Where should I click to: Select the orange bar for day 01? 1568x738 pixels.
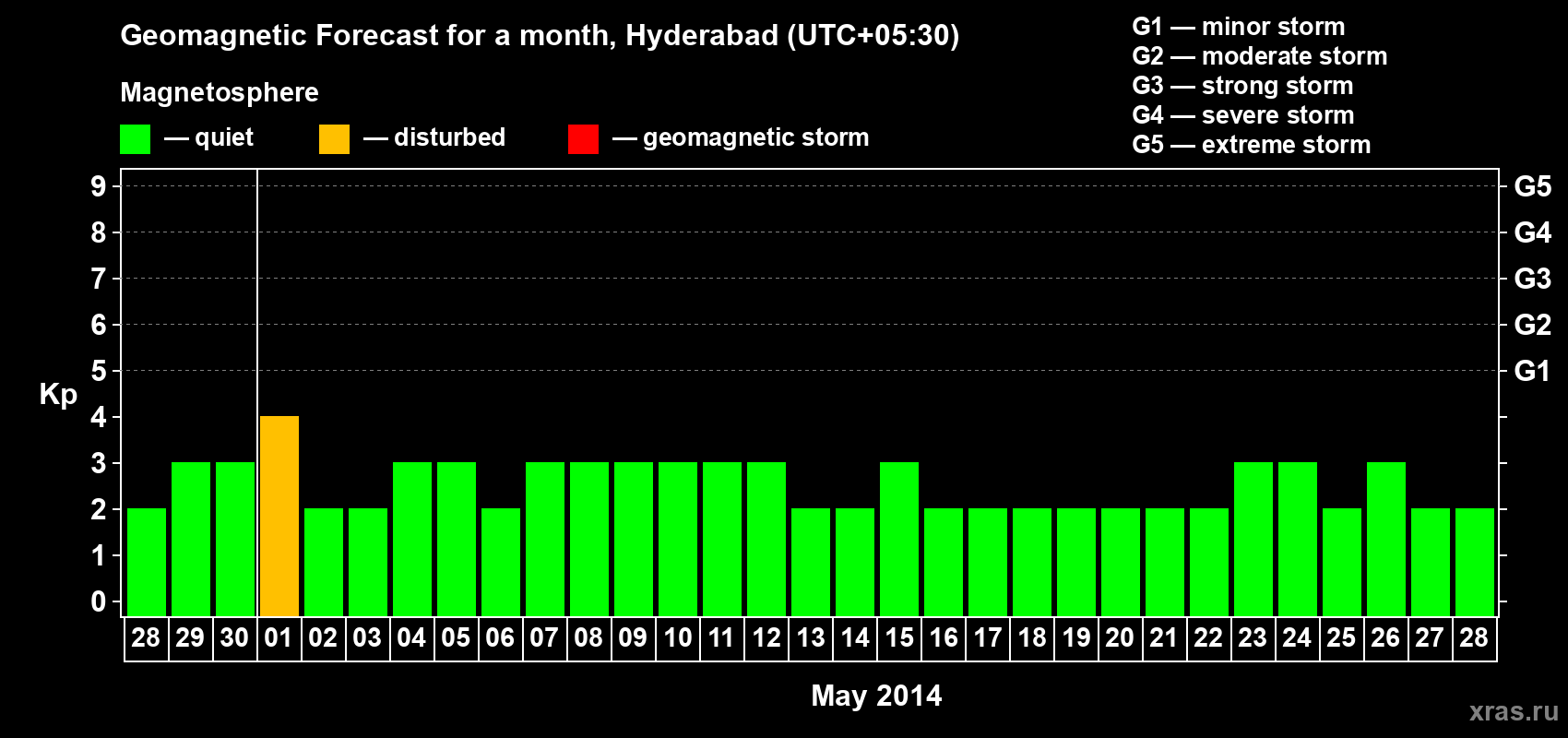pyautogui.click(x=279, y=517)
